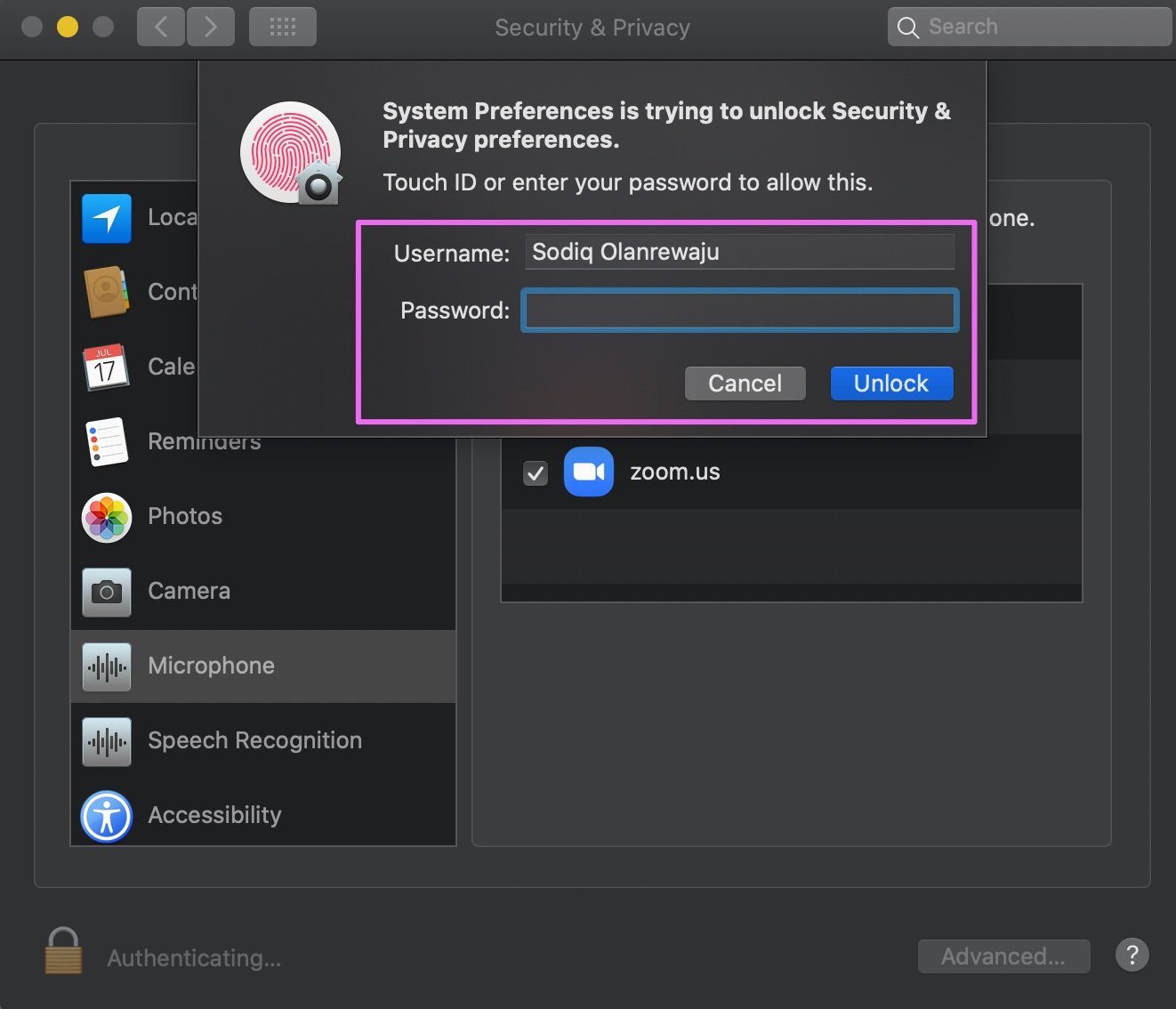This screenshot has width=1176, height=1009.
Task: Go back with the left chevron button
Action: coord(161,27)
